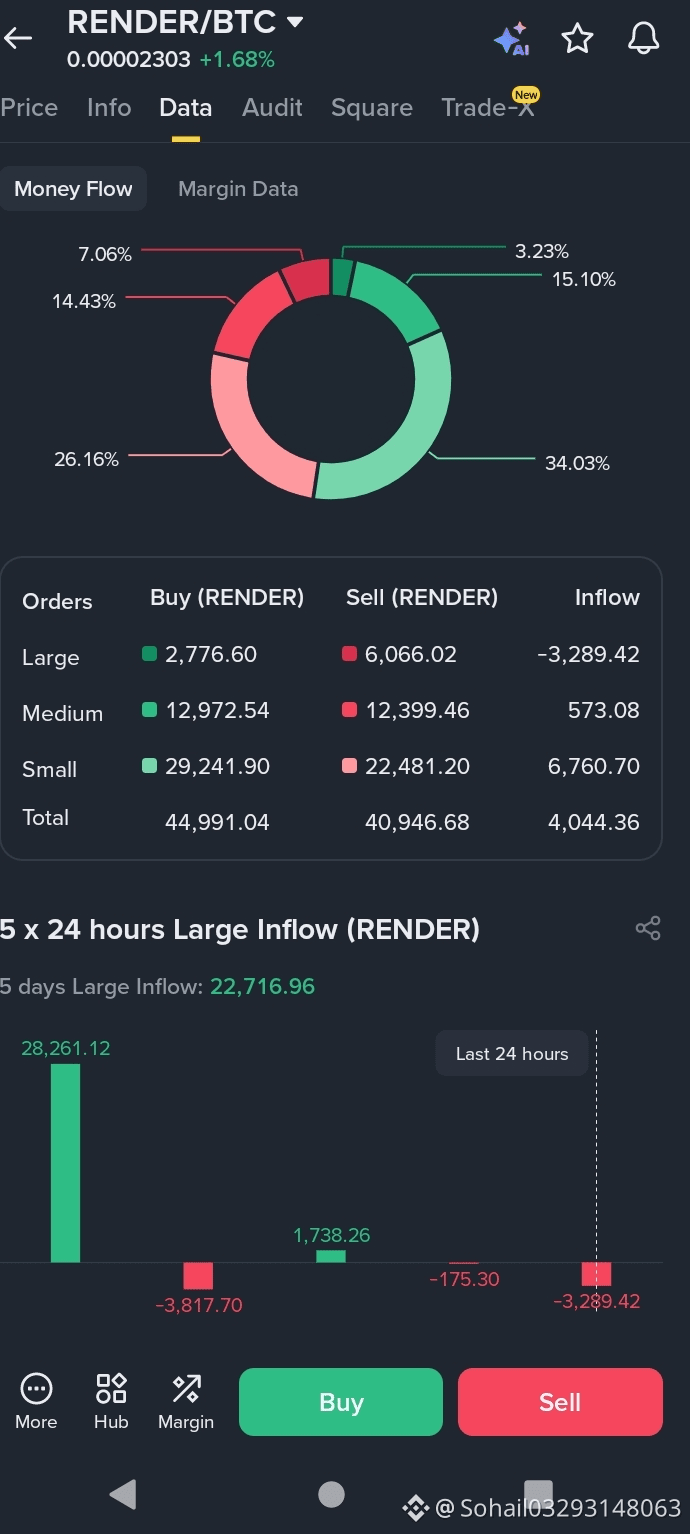690x1534 pixels.
Task: Expand the RENDER/BTC pair dropdown
Action: (294, 21)
